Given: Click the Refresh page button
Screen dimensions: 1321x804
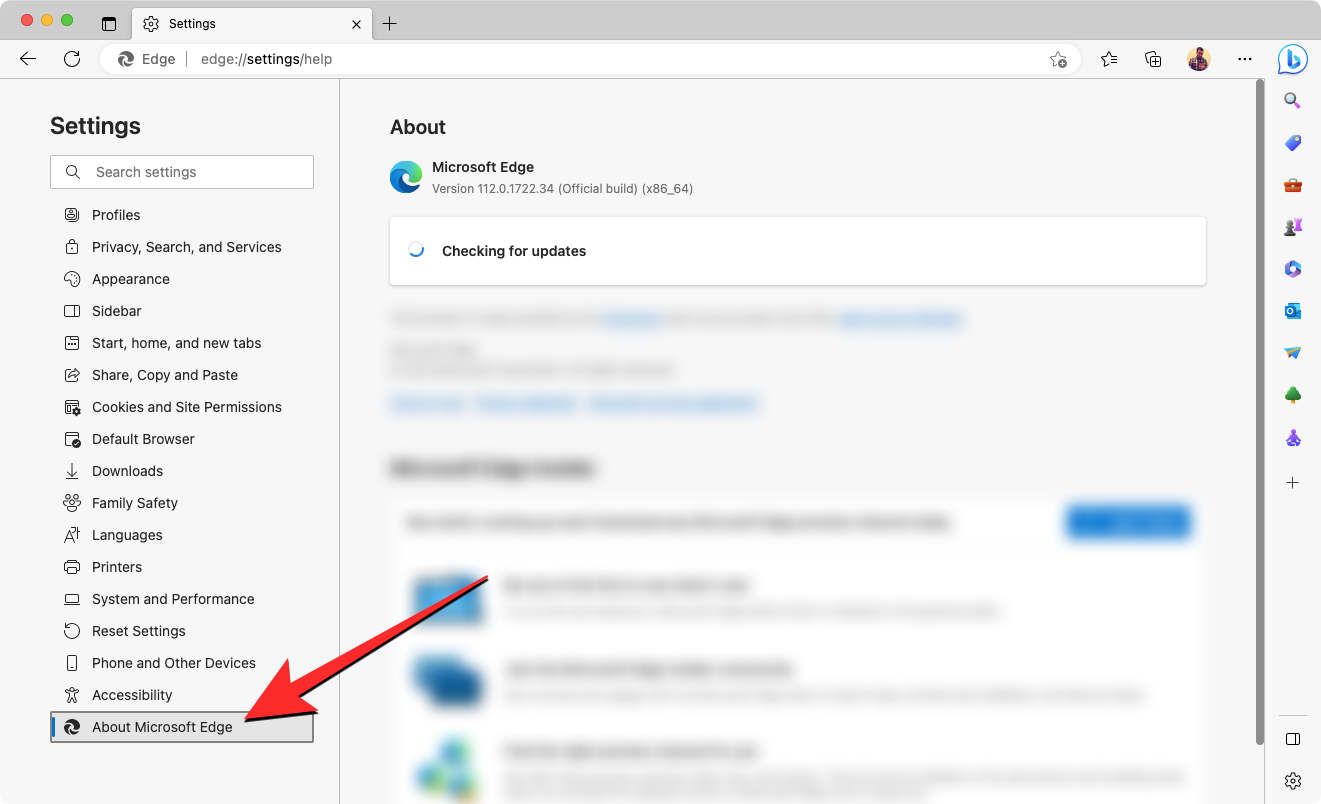Looking at the screenshot, I should [x=72, y=59].
